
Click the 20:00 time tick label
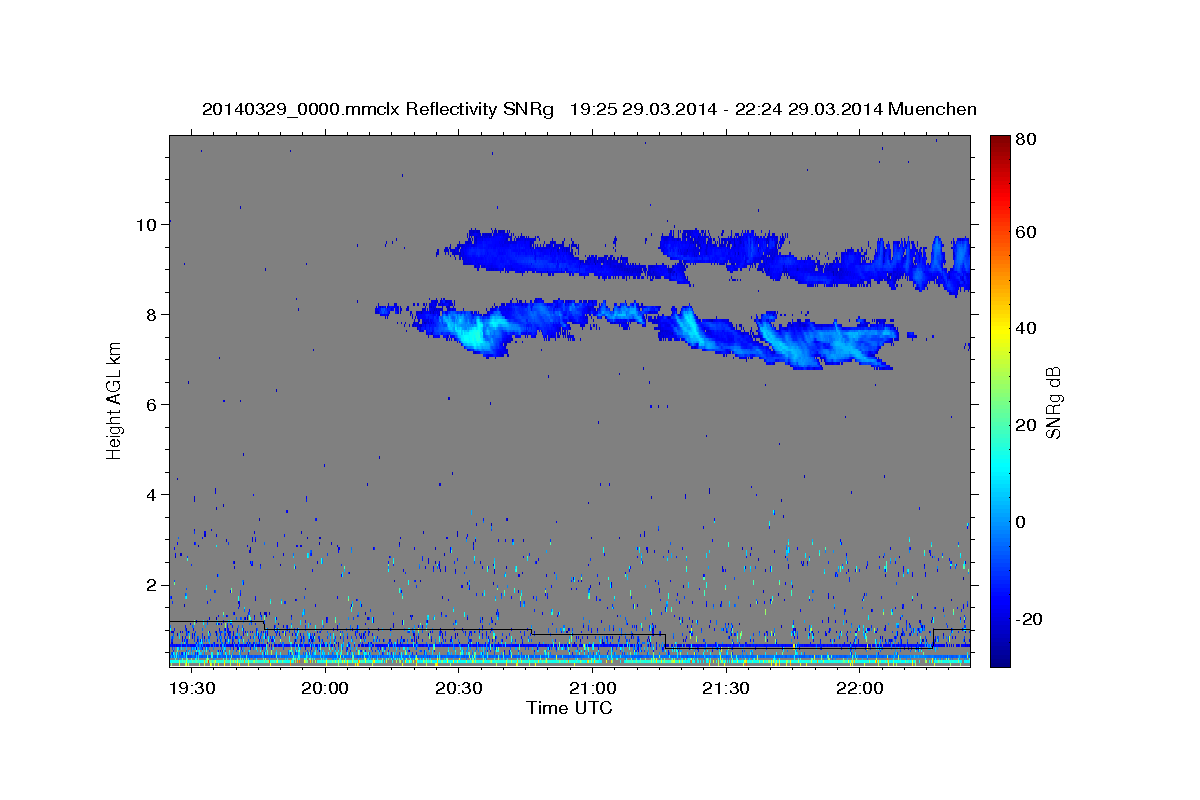pos(325,689)
